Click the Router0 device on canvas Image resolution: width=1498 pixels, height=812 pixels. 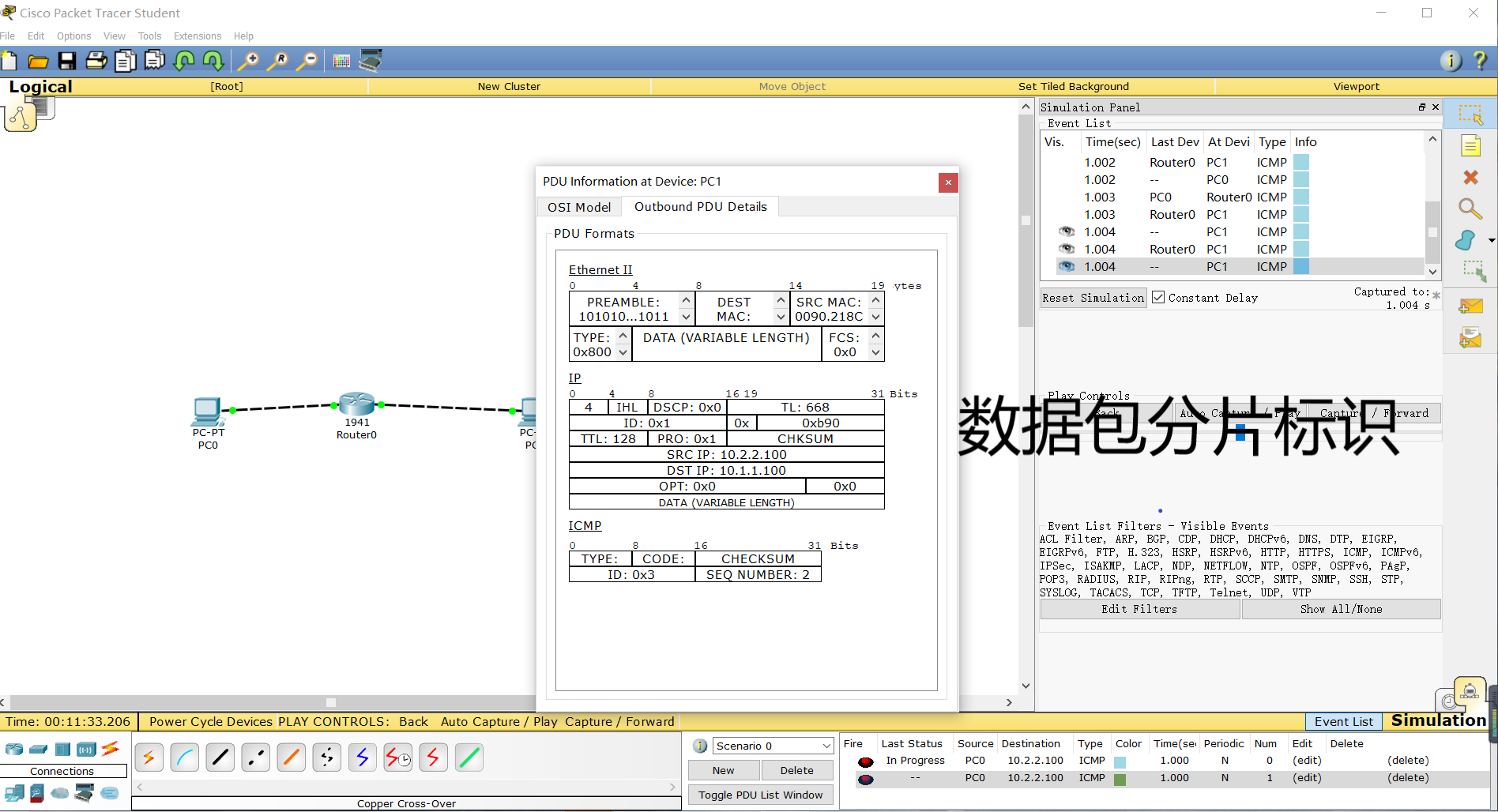click(x=356, y=404)
